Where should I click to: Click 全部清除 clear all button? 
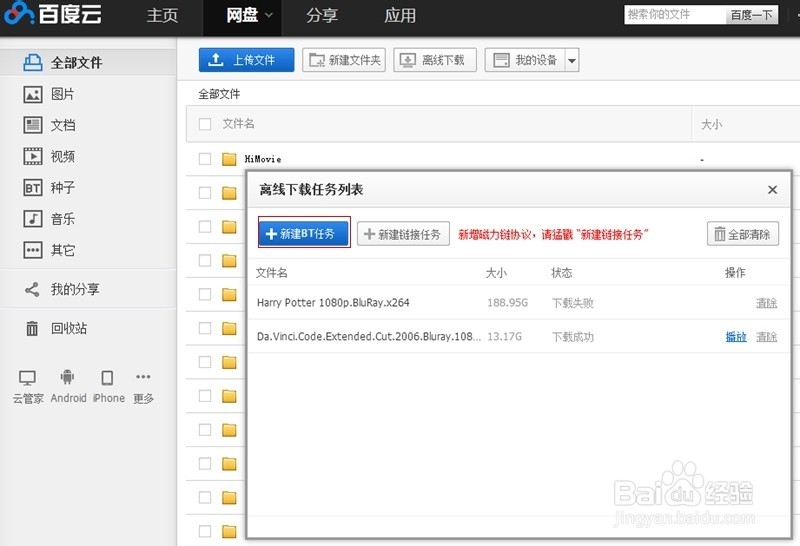coord(743,234)
